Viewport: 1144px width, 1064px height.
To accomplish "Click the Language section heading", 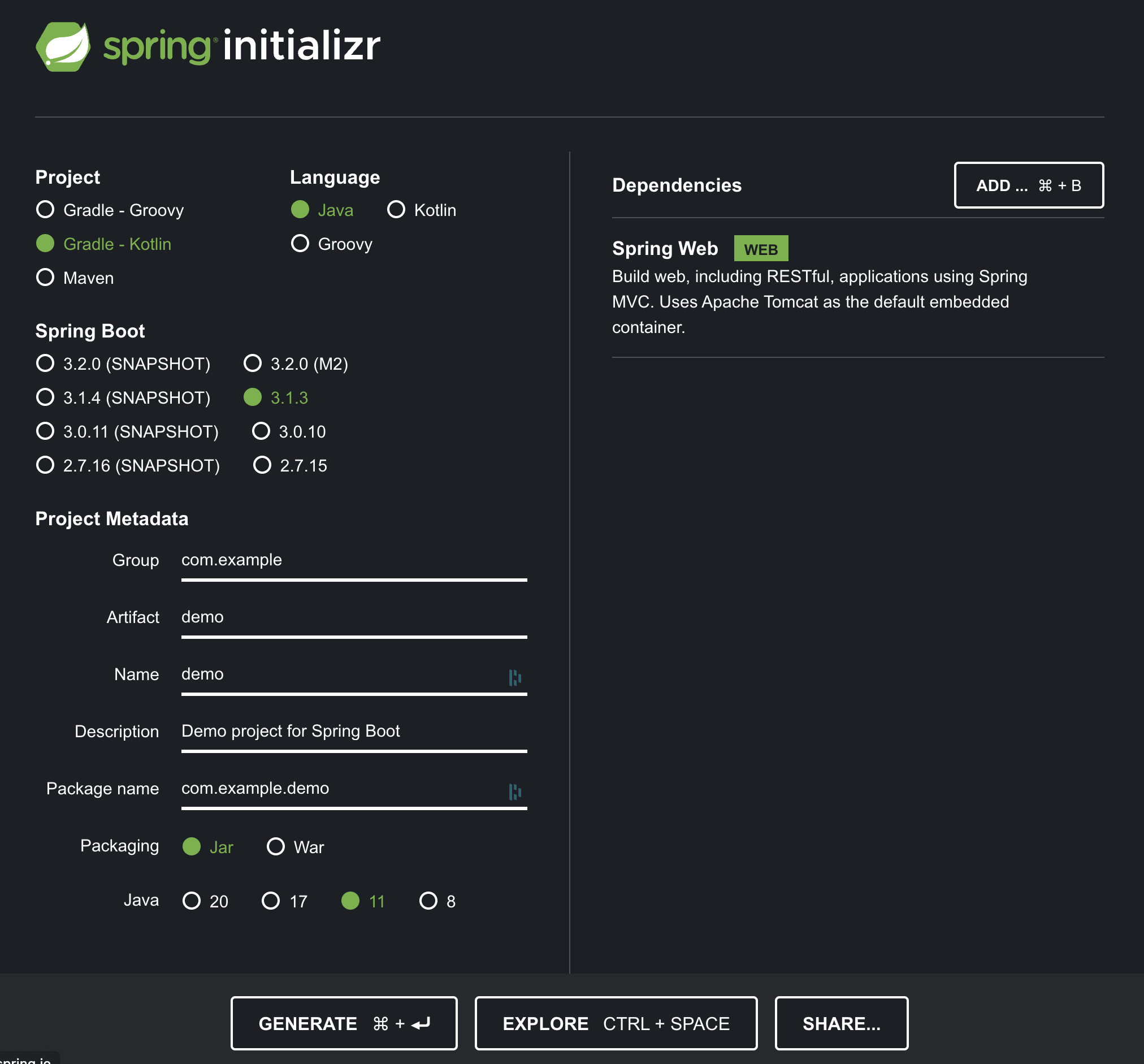I will point(335,177).
